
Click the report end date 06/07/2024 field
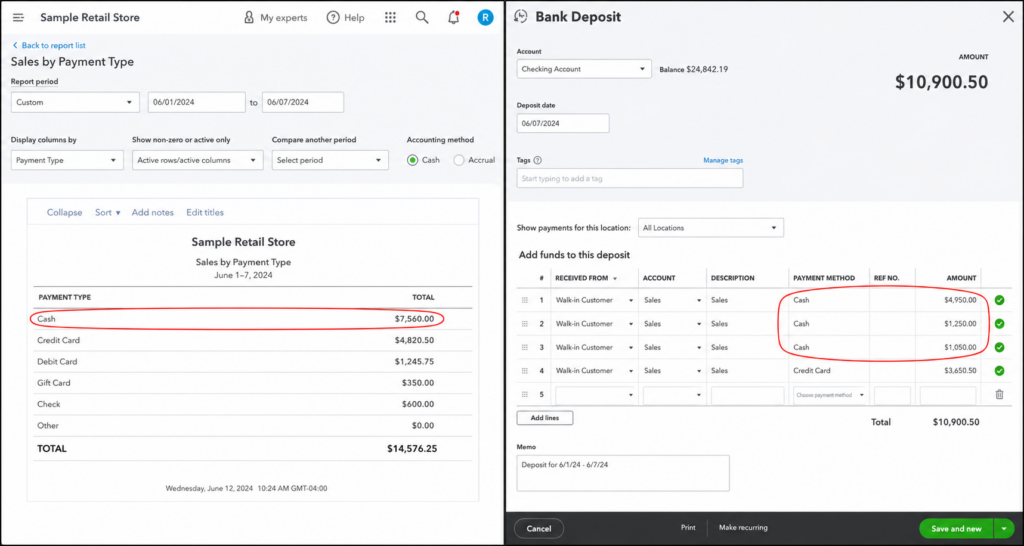pos(303,103)
